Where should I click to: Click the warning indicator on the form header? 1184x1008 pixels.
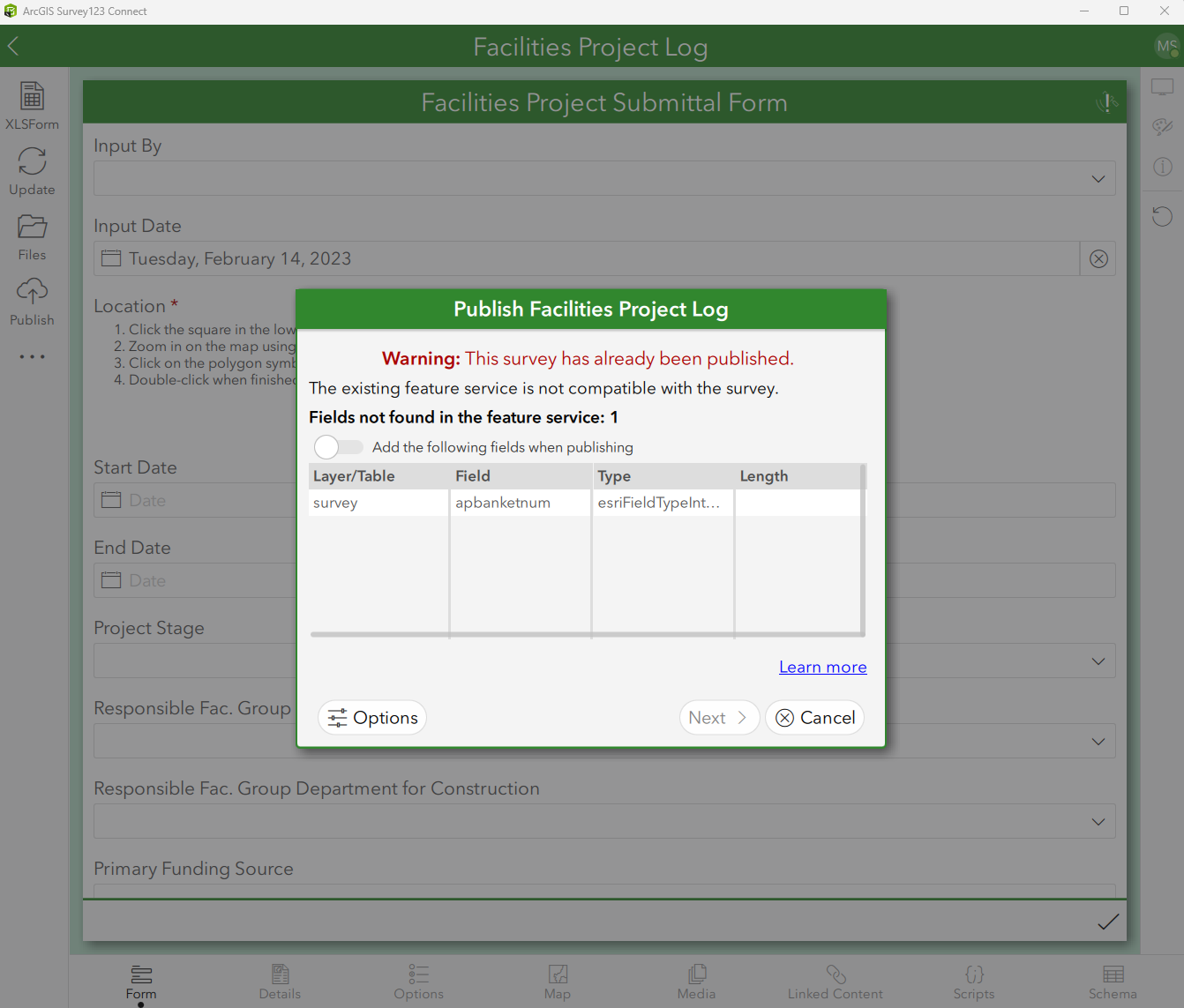coord(1106,102)
